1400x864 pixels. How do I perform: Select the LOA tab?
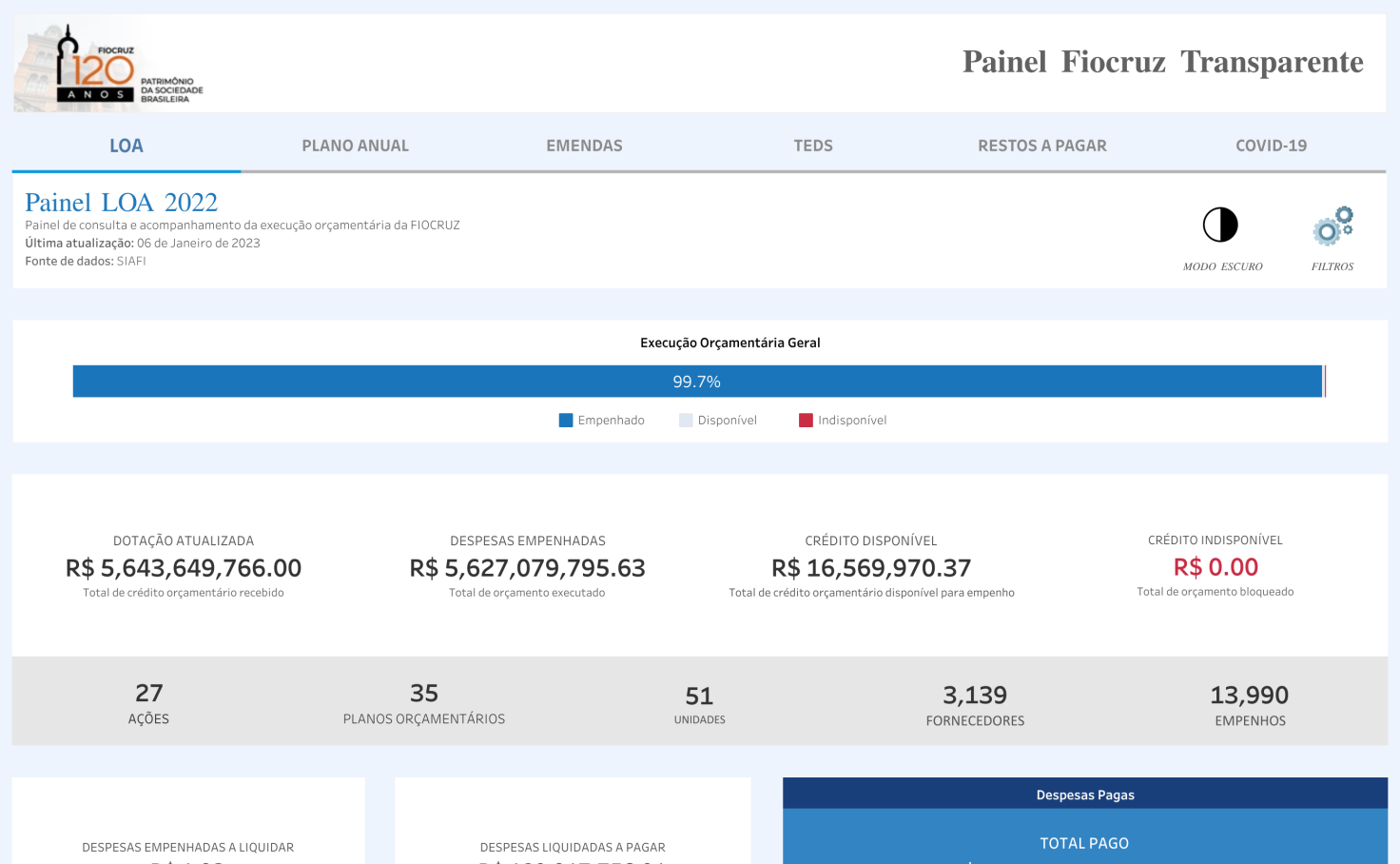[x=126, y=146]
